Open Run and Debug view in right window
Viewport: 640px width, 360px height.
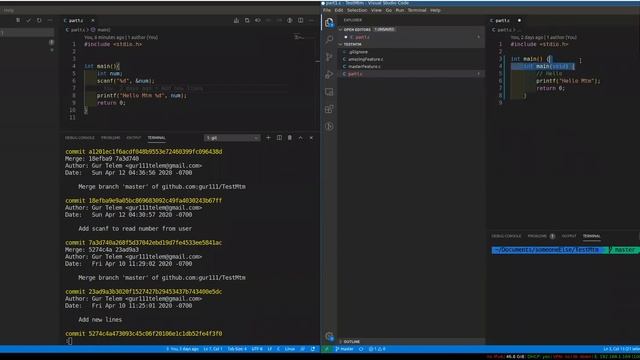click(329, 74)
